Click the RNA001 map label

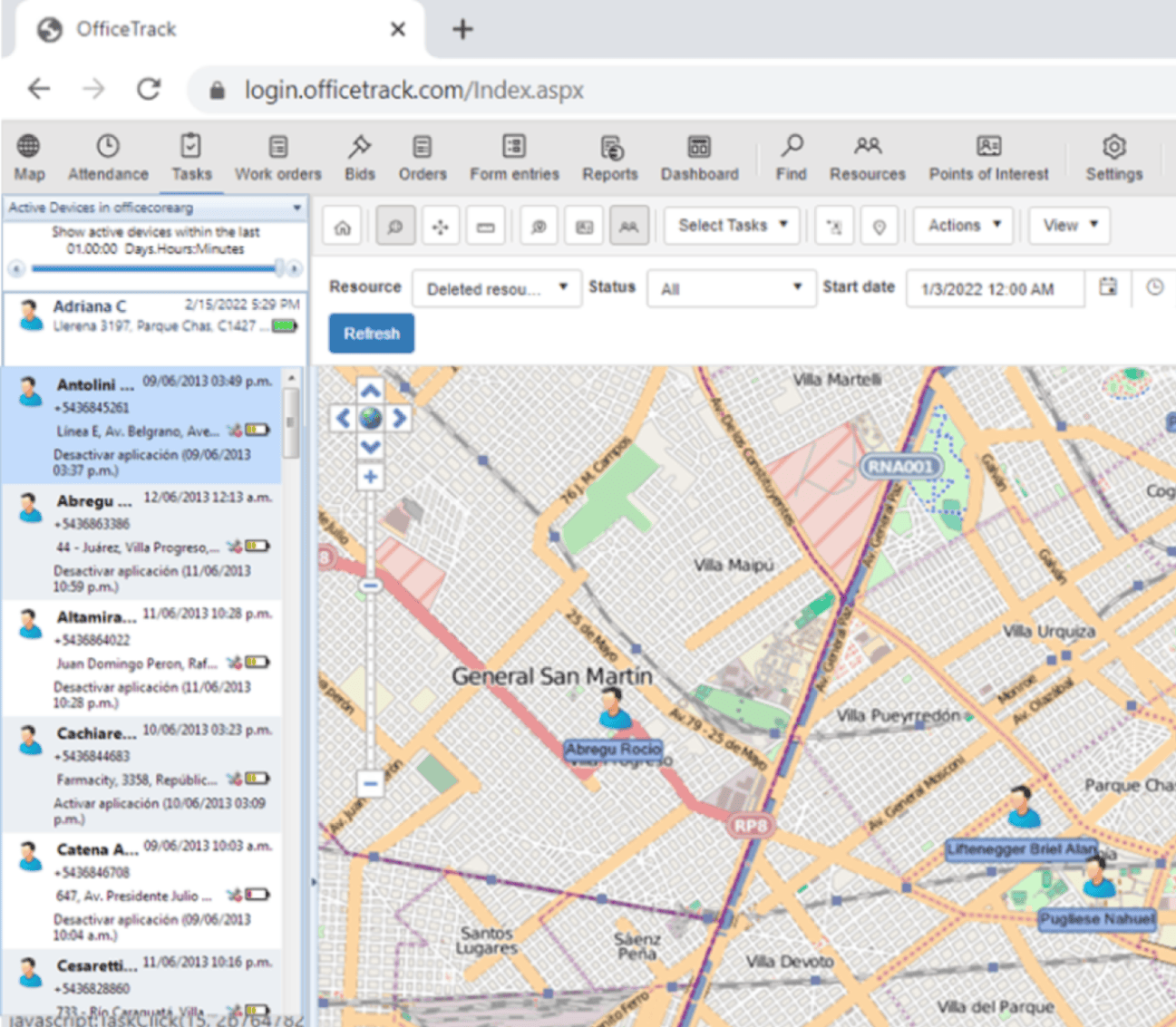900,467
